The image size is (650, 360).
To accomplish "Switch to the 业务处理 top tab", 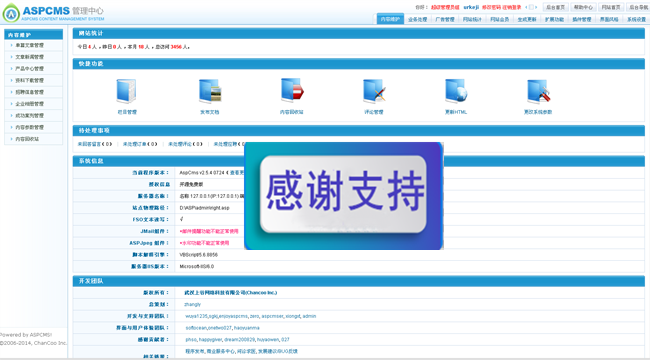I will [x=417, y=19].
